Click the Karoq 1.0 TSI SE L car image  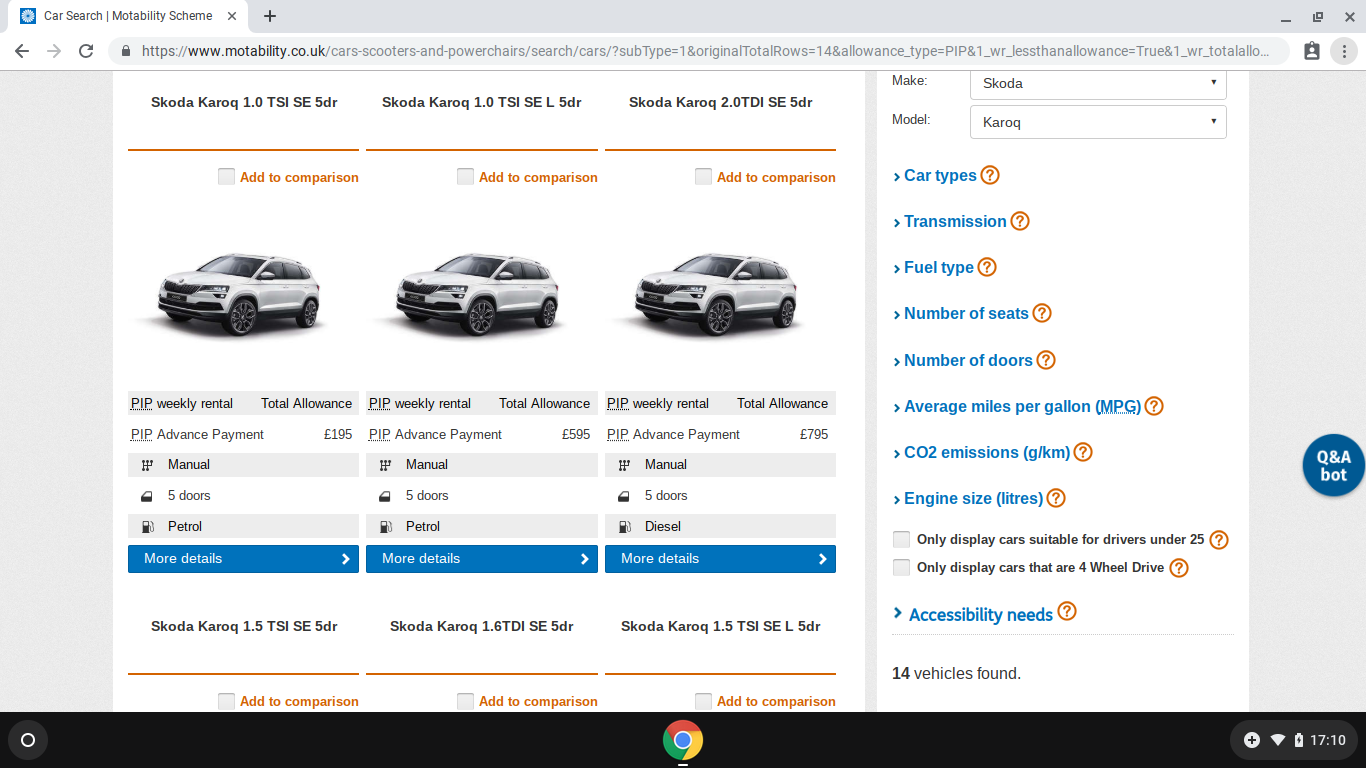tap(476, 293)
